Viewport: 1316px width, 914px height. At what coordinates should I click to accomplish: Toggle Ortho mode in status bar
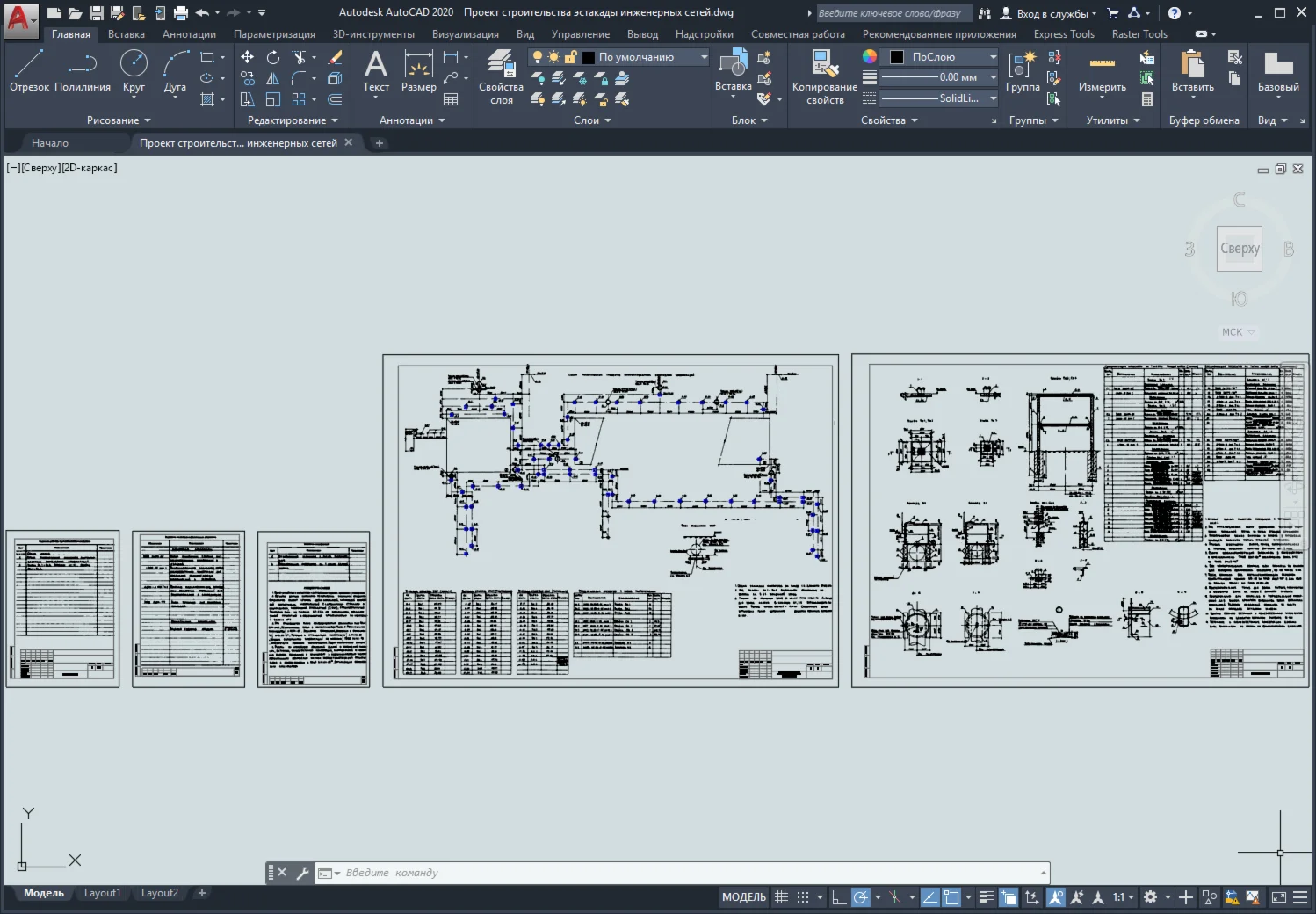tap(839, 897)
